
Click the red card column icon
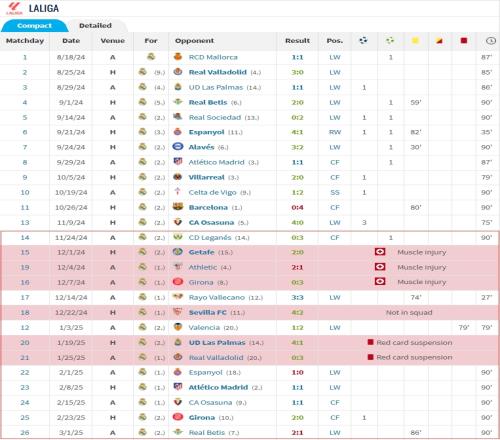(464, 41)
